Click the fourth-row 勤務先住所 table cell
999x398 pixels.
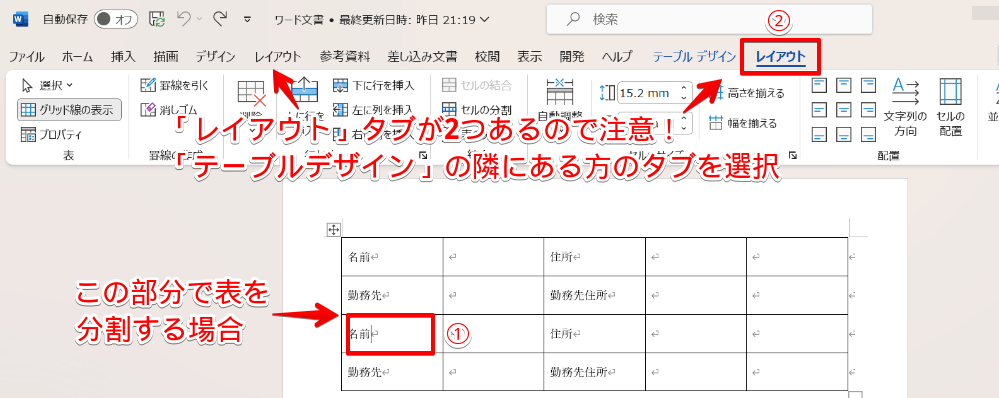[594, 371]
